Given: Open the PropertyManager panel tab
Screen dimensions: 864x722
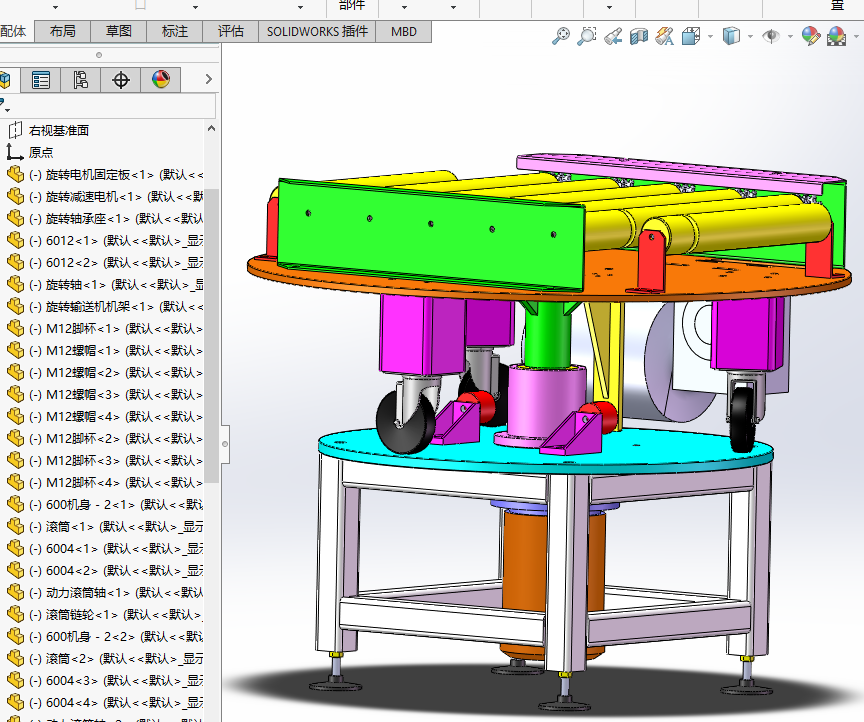Looking at the screenshot, I should click(x=41, y=80).
